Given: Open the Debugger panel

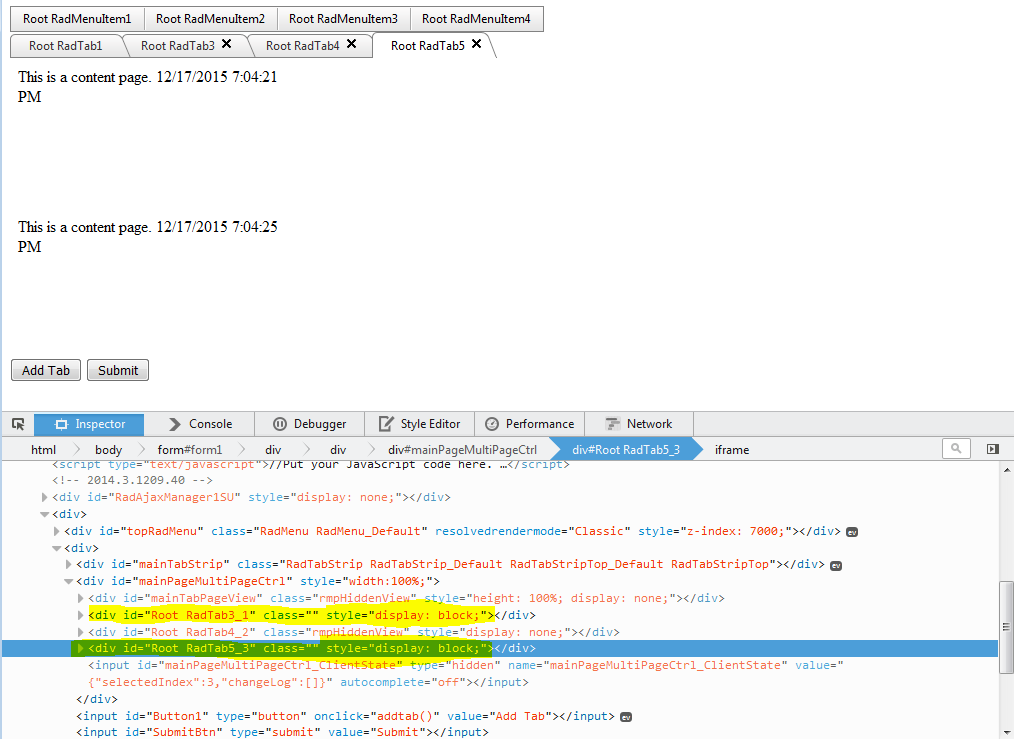Looking at the screenshot, I should click(x=310, y=424).
